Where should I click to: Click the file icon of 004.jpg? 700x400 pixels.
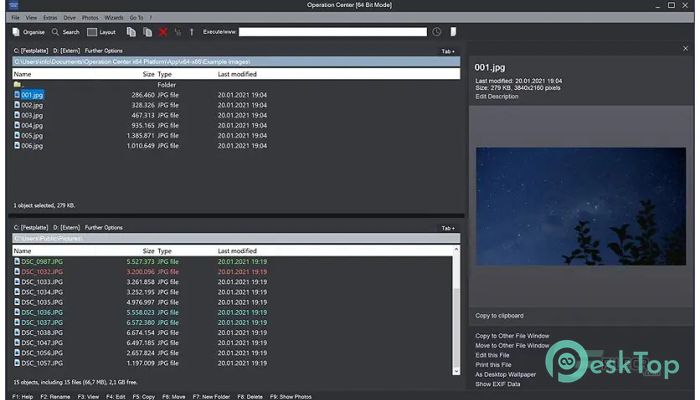(x=17, y=125)
